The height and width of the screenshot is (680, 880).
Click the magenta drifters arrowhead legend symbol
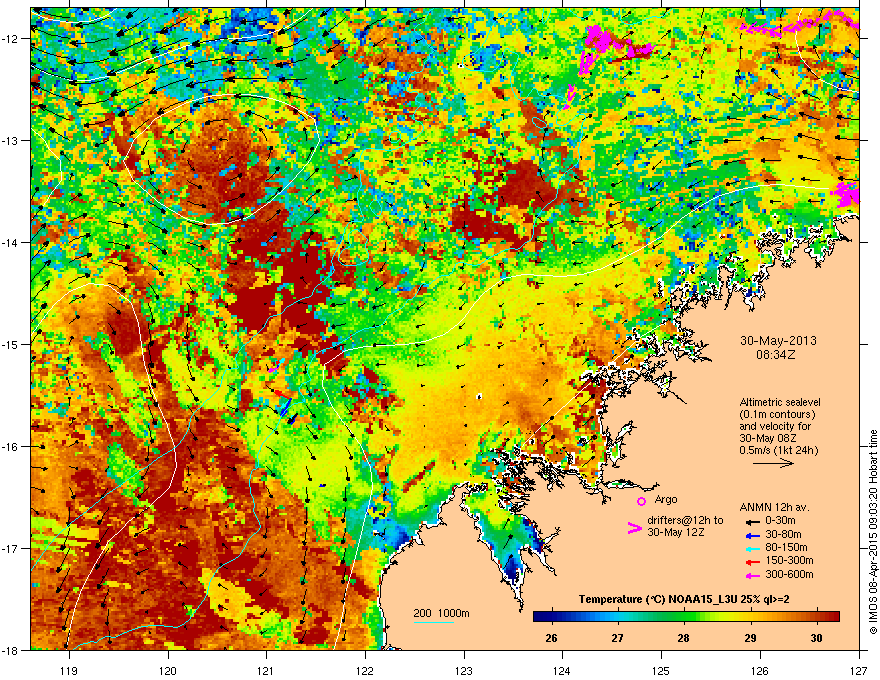point(634,528)
